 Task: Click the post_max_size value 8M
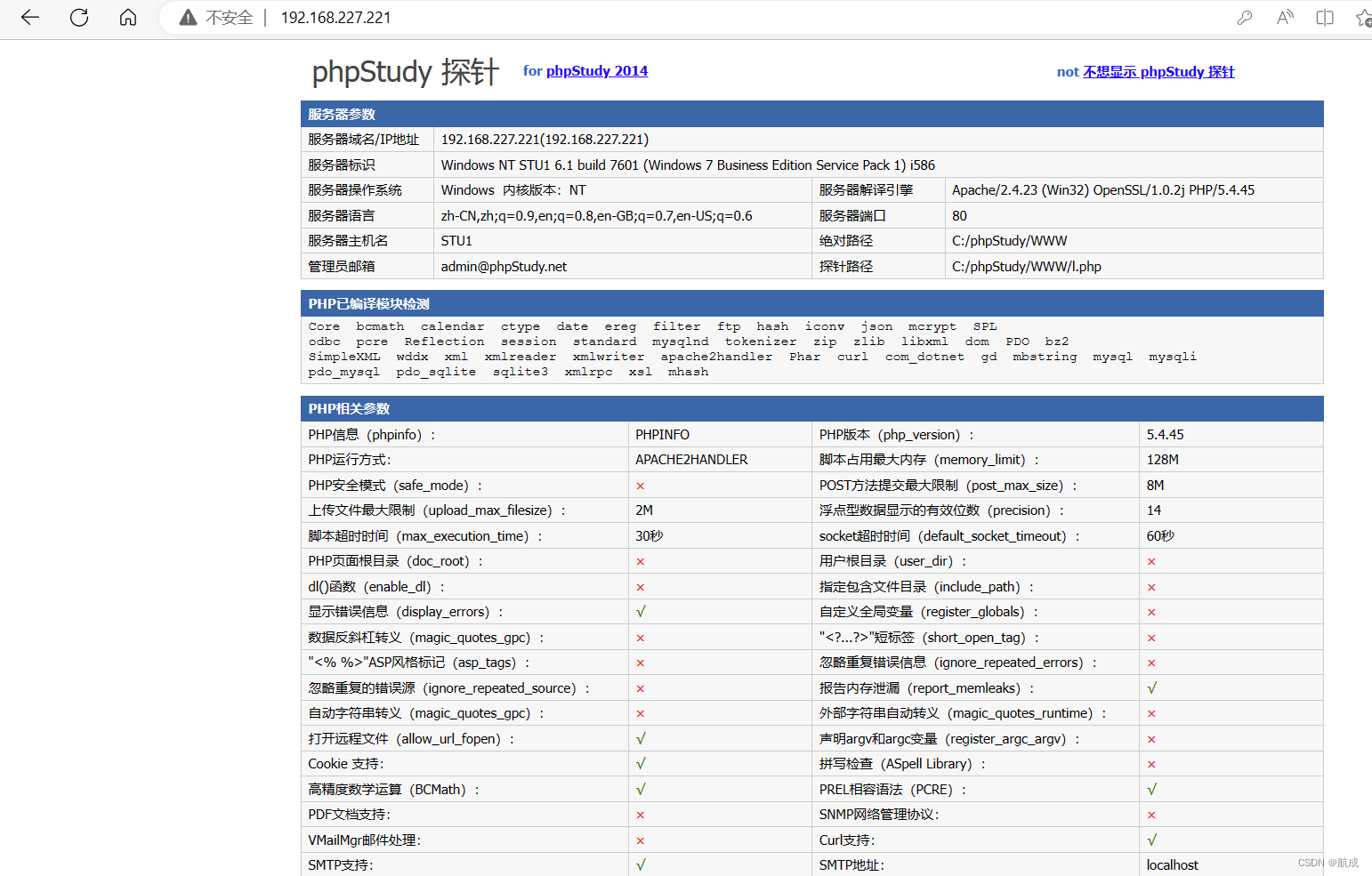click(1155, 486)
